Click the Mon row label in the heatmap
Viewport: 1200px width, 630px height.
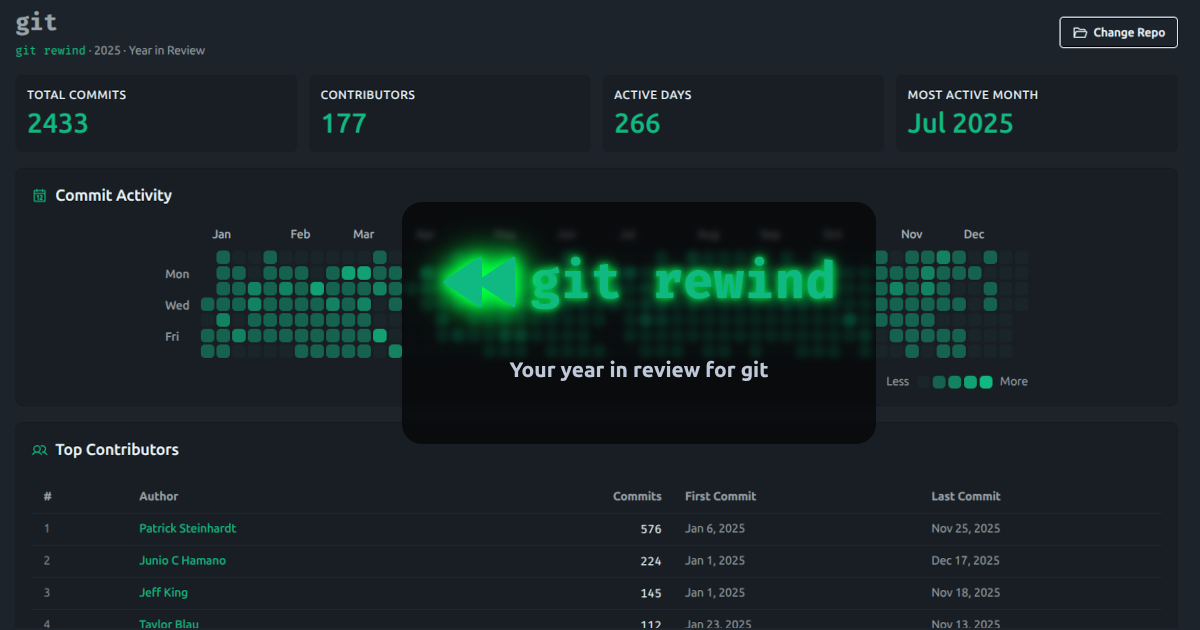tap(177, 273)
